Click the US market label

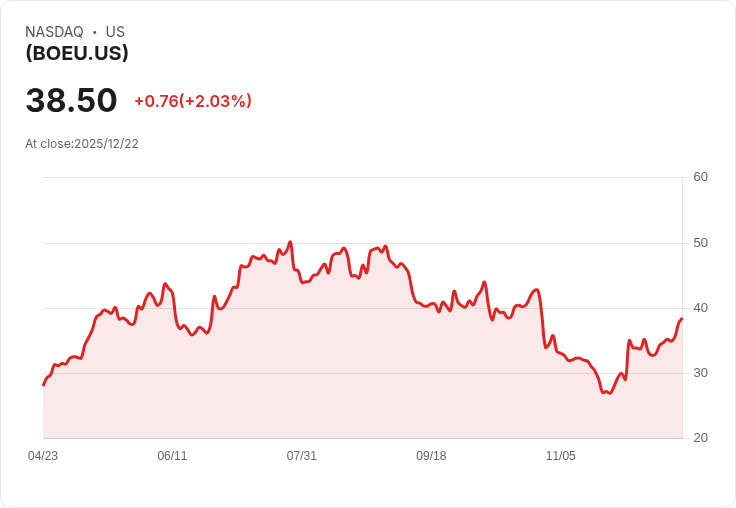click(x=115, y=32)
